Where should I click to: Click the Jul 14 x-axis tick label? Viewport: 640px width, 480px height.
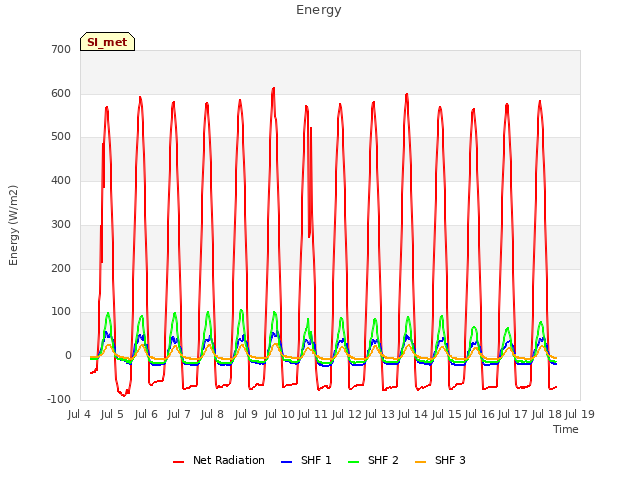pyautogui.click(x=413, y=414)
